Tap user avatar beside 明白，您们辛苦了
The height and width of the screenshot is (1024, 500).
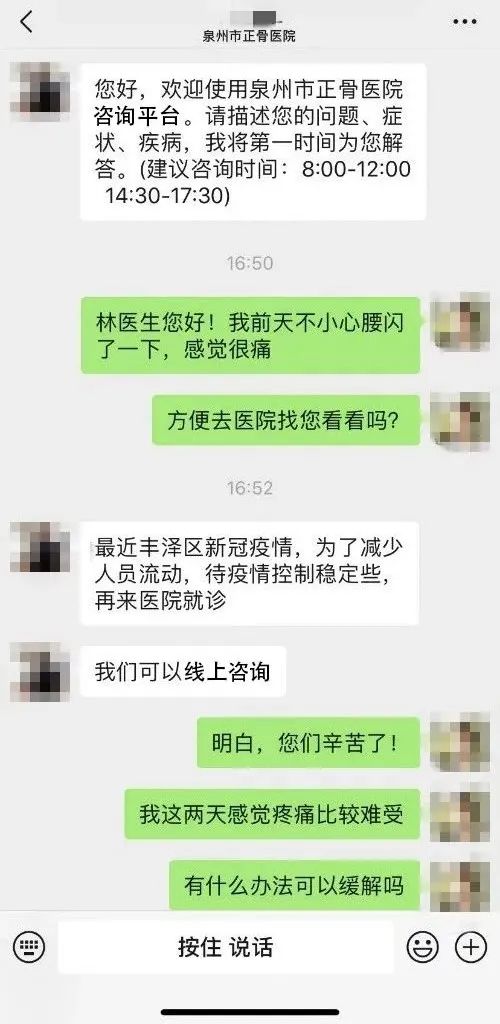[460, 743]
